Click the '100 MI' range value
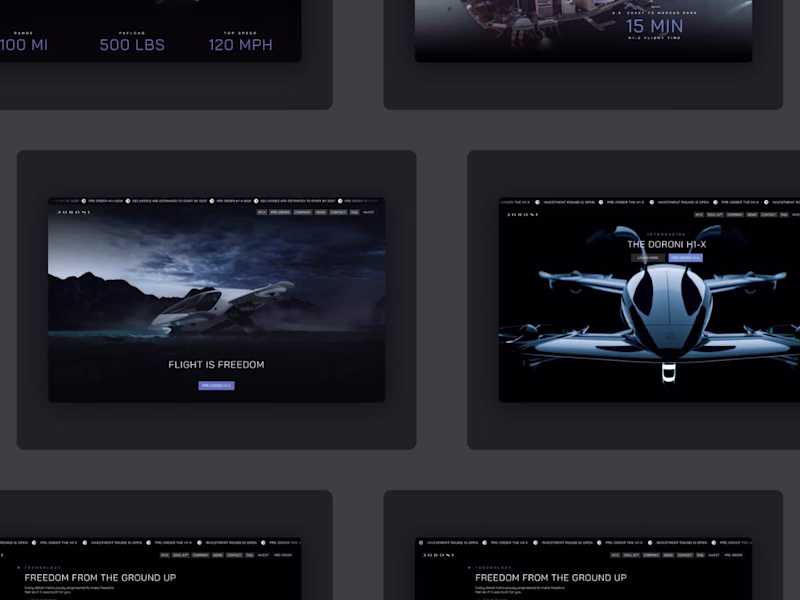This screenshot has height=600, width=800. (x=24, y=45)
